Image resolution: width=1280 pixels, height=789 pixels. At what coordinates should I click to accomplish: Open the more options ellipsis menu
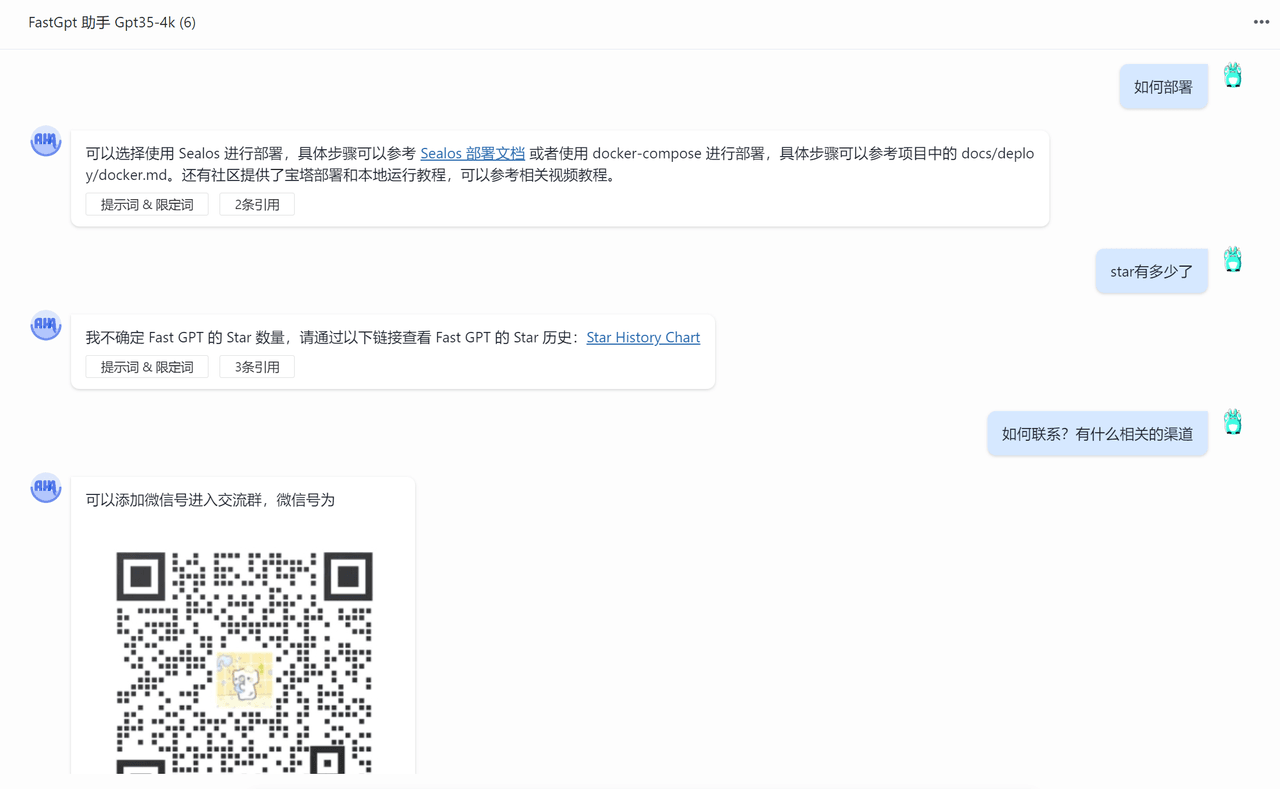(1261, 22)
